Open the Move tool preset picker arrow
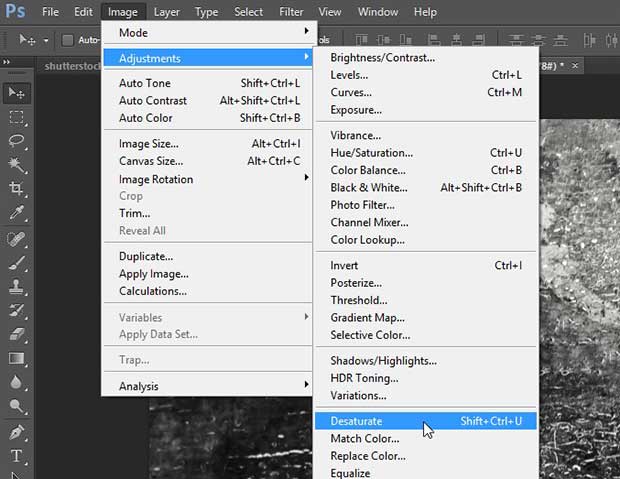The height and width of the screenshot is (479, 620). coord(45,41)
